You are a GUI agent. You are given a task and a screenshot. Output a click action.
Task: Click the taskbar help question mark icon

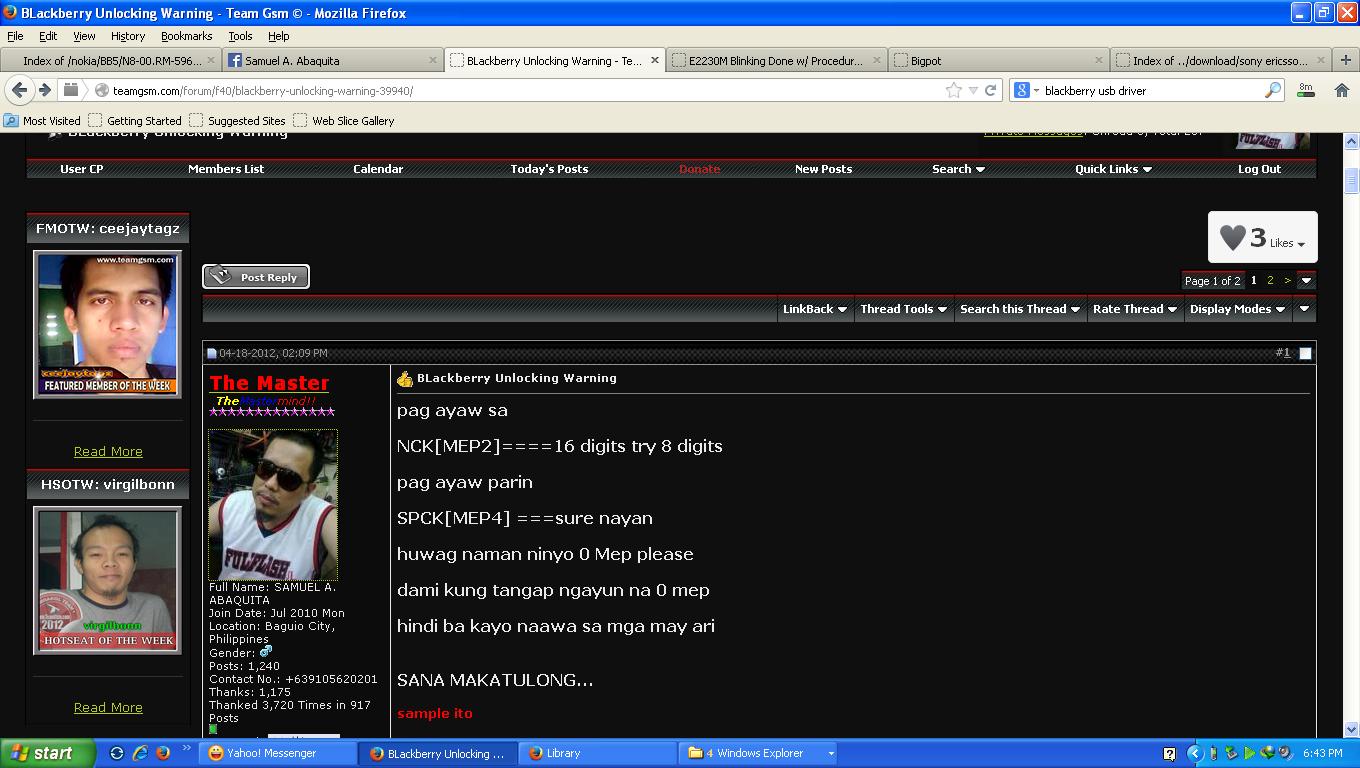pos(1169,753)
